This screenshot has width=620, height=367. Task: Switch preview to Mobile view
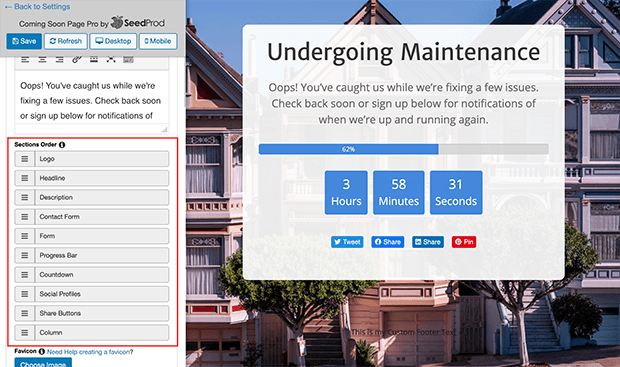pos(158,41)
